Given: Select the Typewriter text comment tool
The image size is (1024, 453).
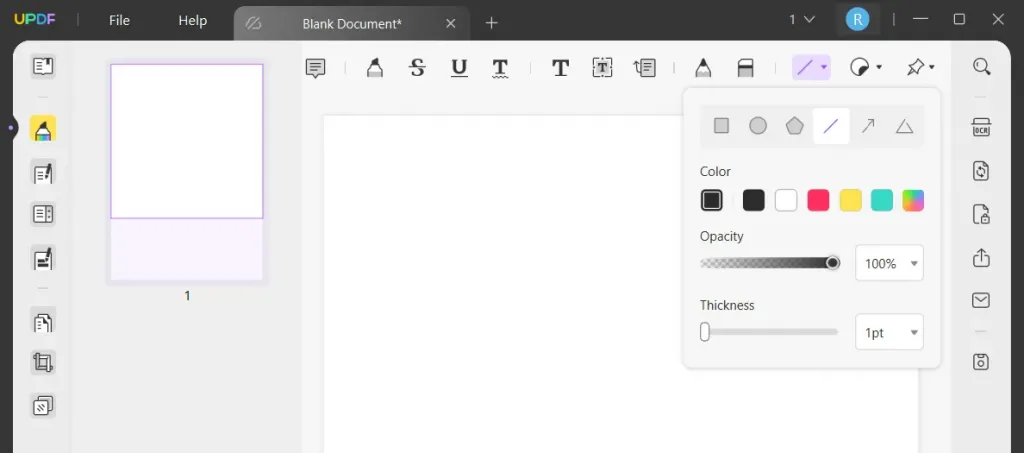Looking at the screenshot, I should point(560,68).
